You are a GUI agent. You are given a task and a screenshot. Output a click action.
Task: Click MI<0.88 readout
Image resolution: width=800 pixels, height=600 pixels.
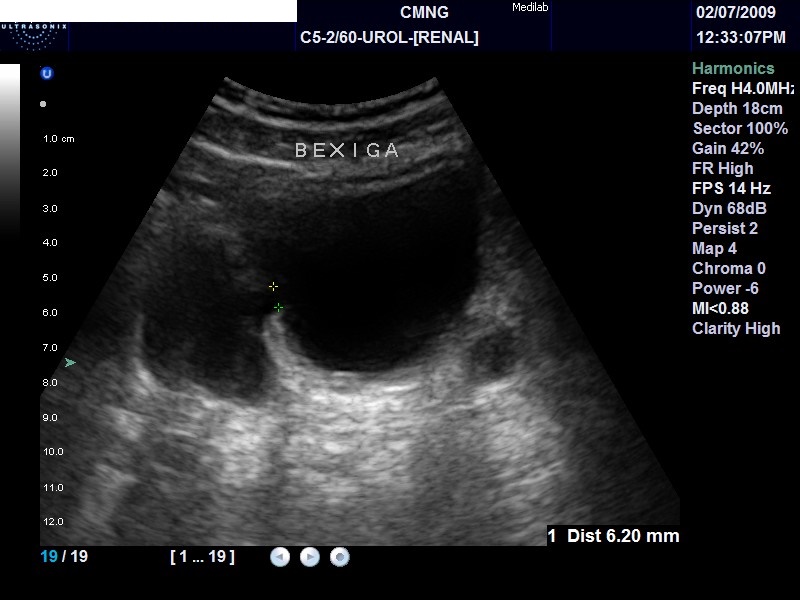pos(720,308)
